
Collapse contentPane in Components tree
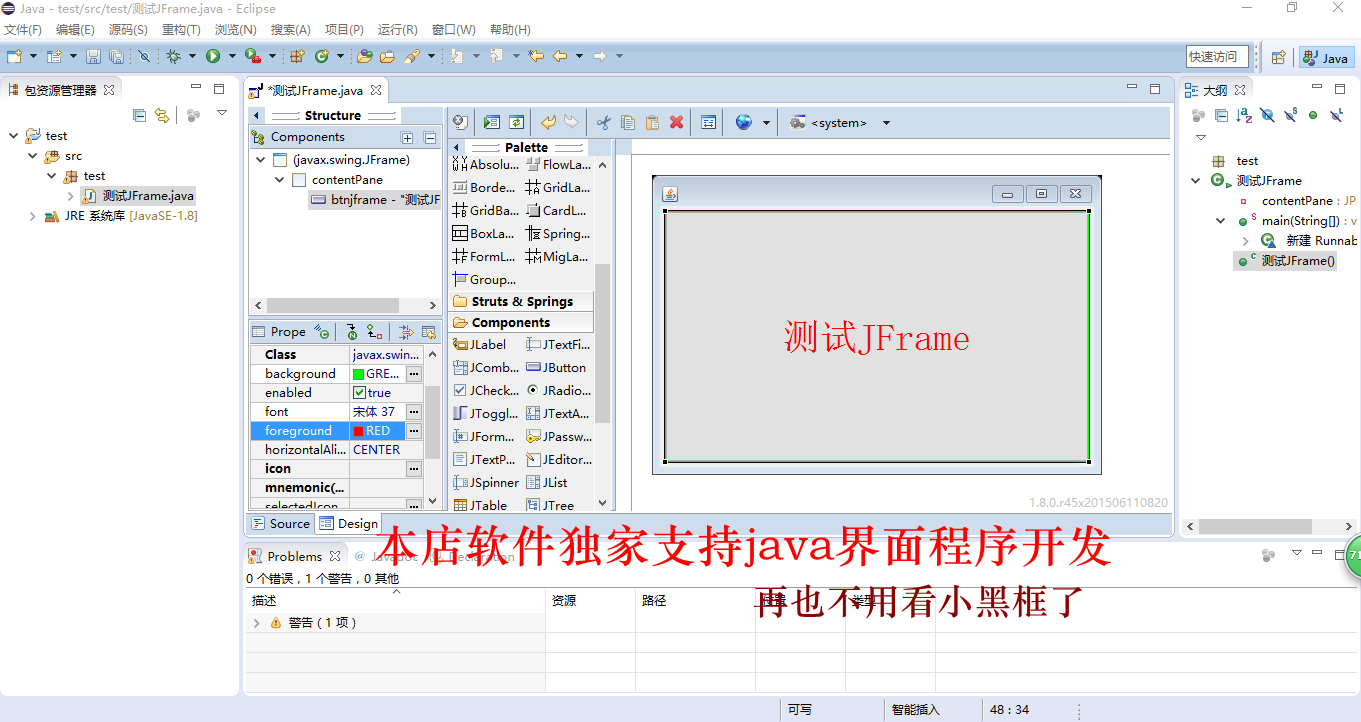(280, 180)
